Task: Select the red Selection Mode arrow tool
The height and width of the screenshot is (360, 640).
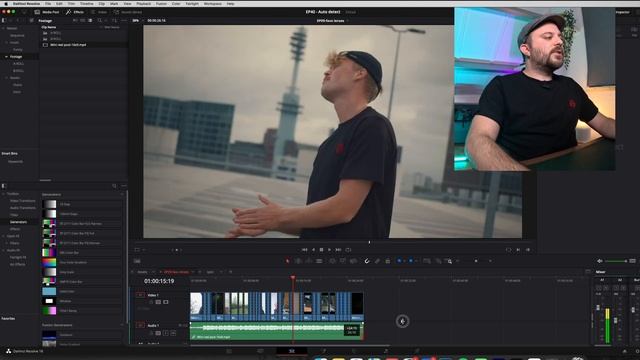Action: pos(287,261)
